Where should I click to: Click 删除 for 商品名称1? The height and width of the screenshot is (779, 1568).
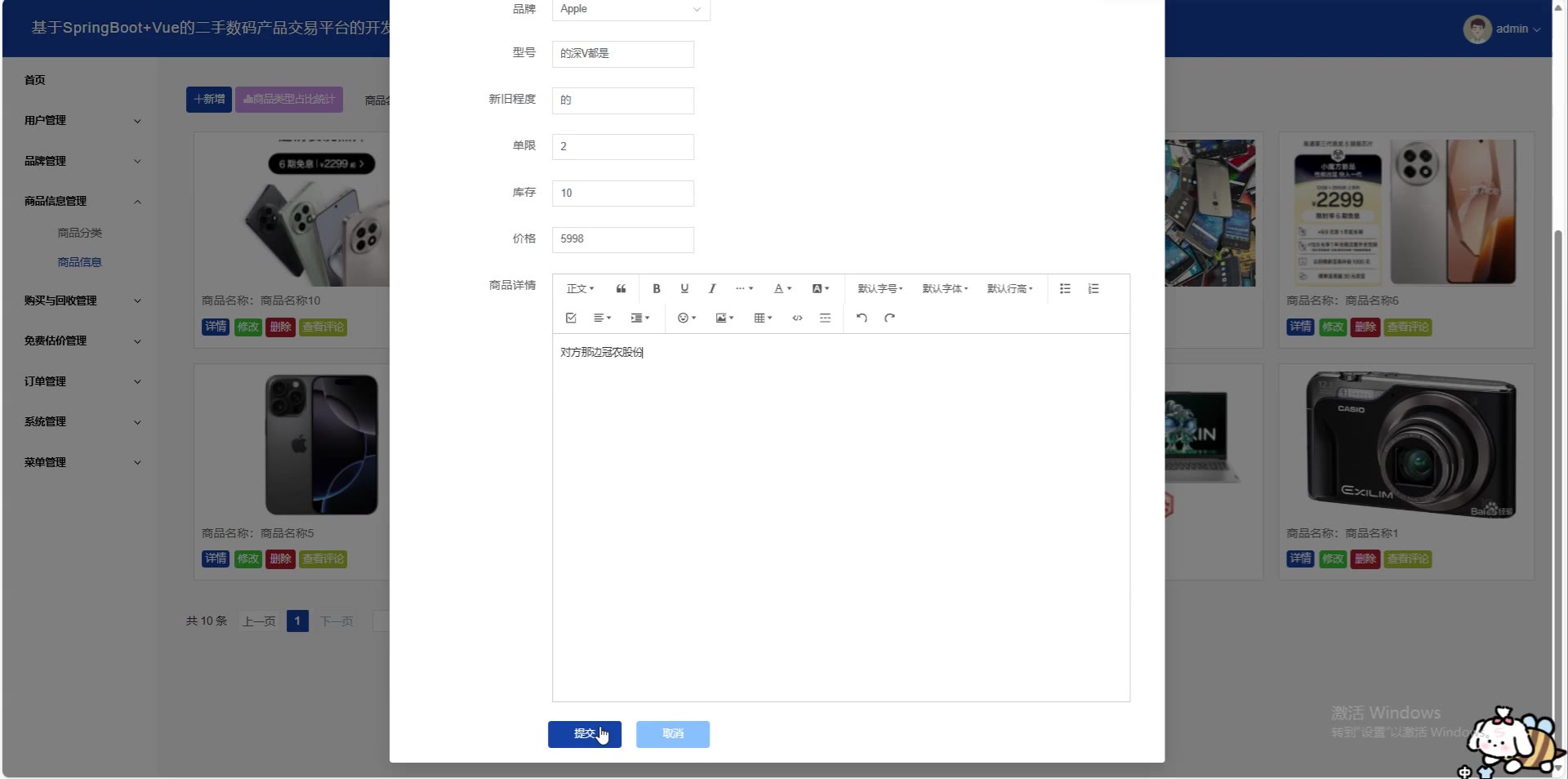point(1366,559)
